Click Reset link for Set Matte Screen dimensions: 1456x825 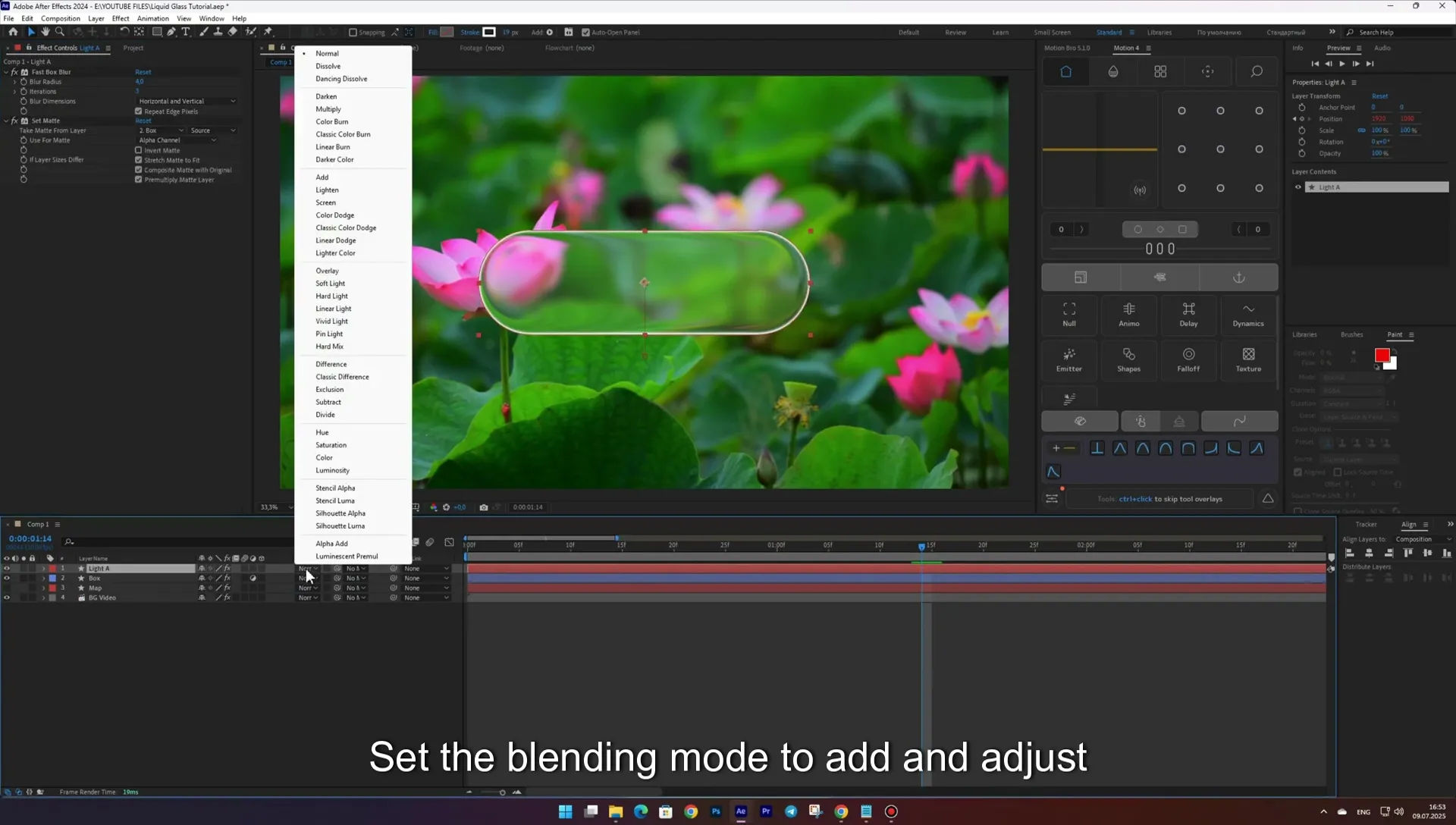click(143, 121)
